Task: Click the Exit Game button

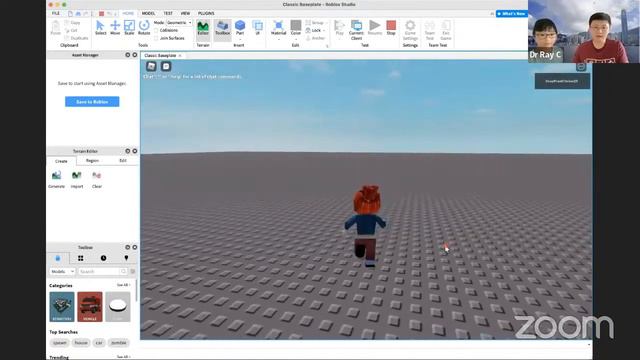Action: tap(446, 30)
